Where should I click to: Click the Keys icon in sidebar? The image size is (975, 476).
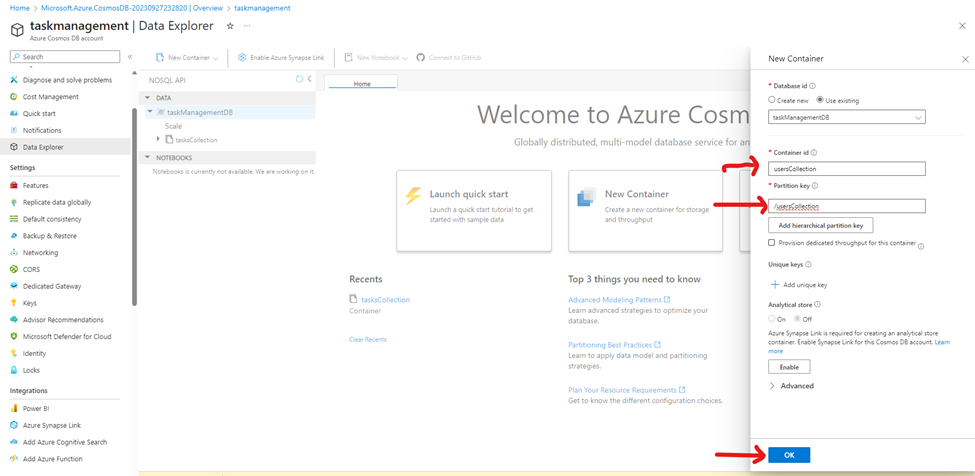pyautogui.click(x=14, y=302)
